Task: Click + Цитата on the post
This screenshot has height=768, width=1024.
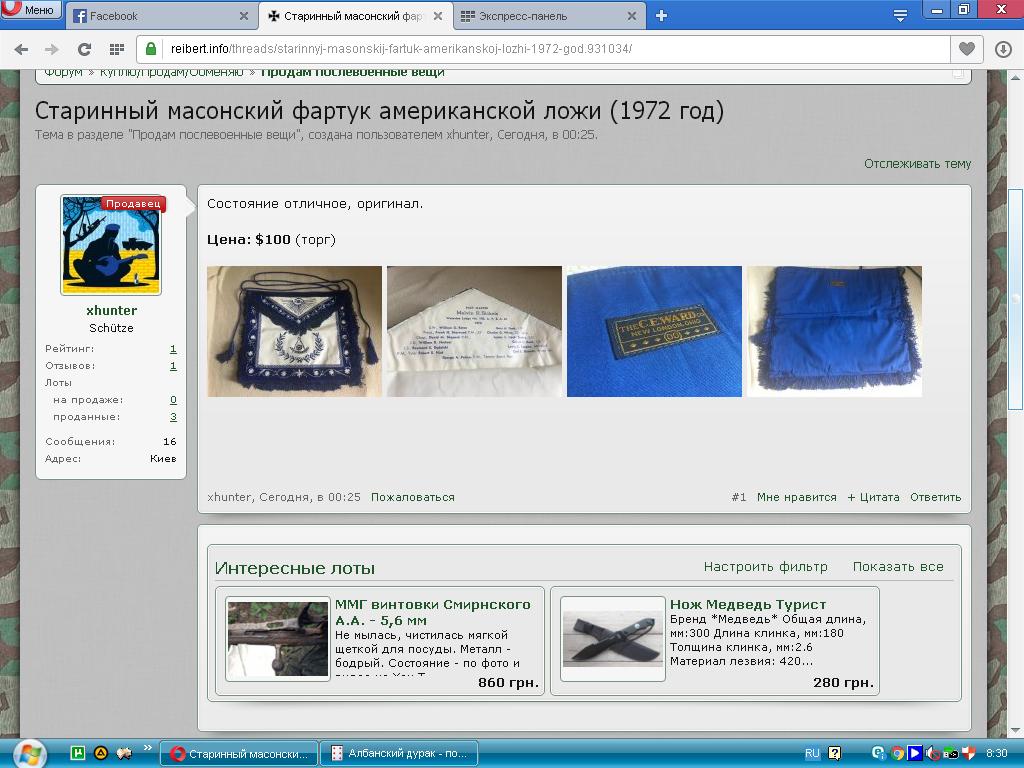Action: pos(873,497)
